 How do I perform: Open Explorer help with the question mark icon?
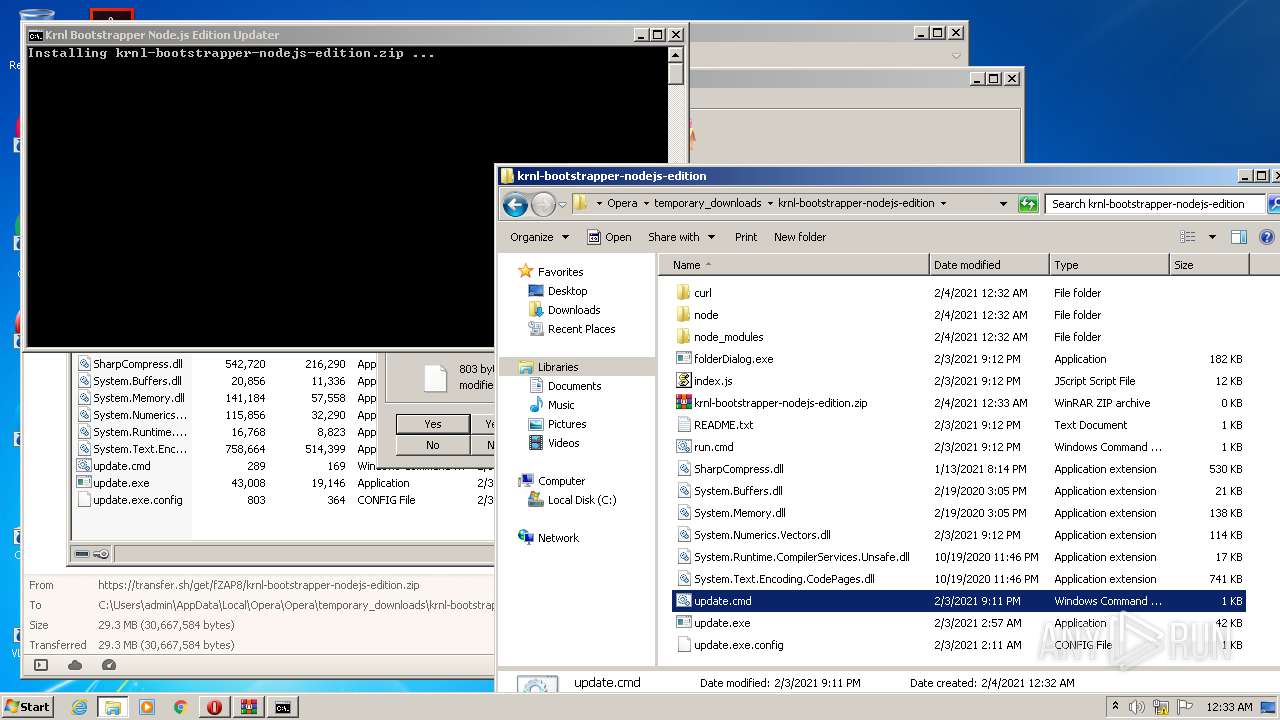click(x=1266, y=237)
